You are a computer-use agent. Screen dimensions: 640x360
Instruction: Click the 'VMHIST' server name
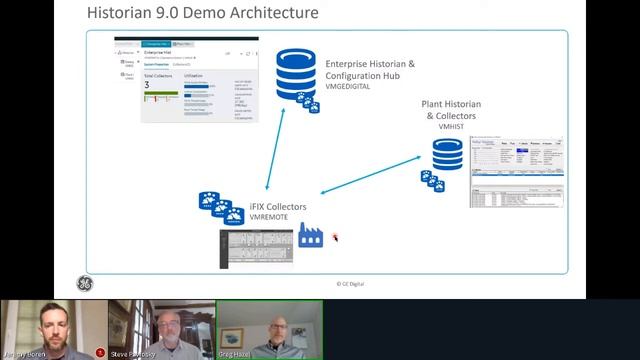pyautogui.click(x=451, y=127)
